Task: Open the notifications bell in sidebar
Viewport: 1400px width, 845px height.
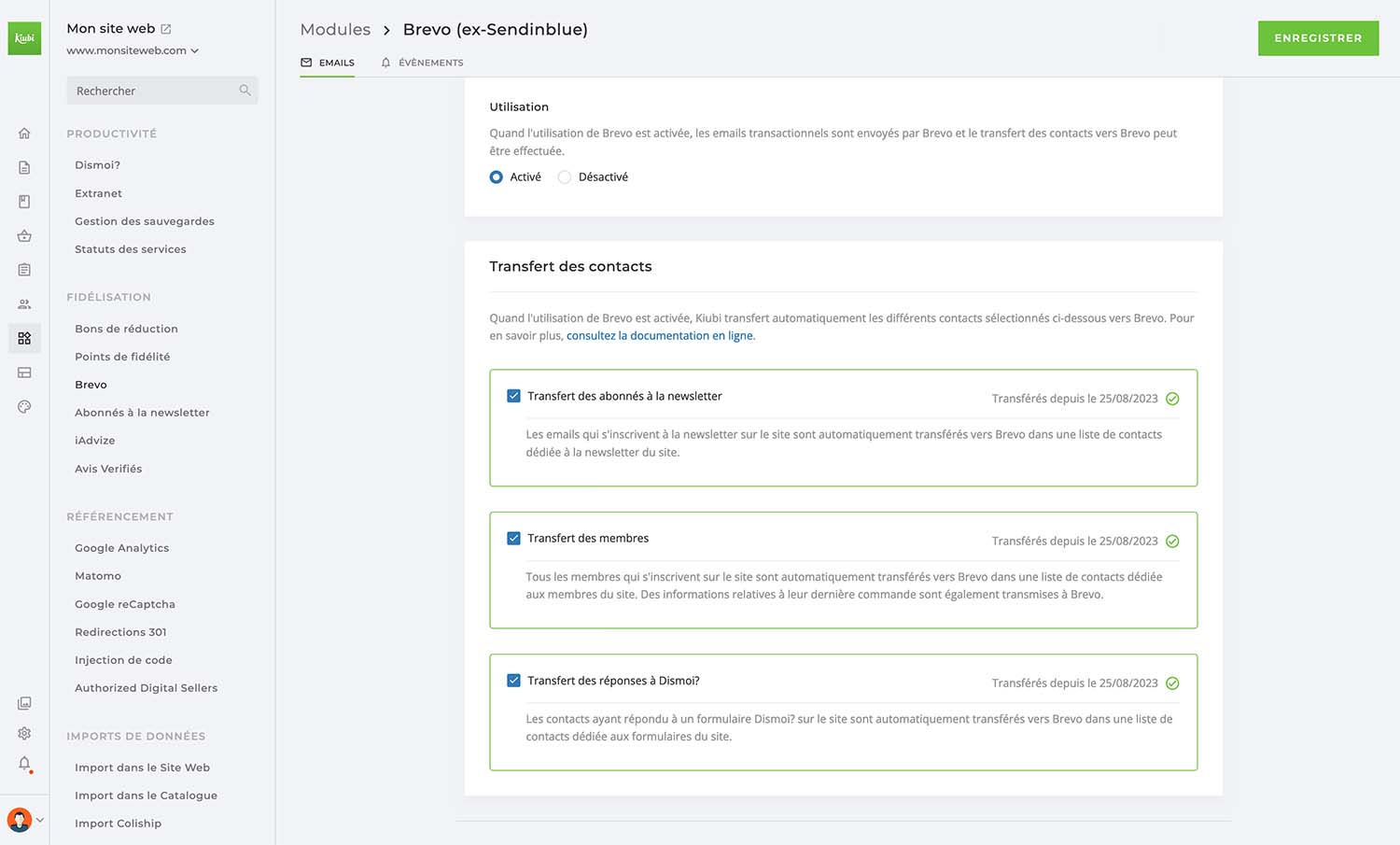Action: tap(24, 764)
